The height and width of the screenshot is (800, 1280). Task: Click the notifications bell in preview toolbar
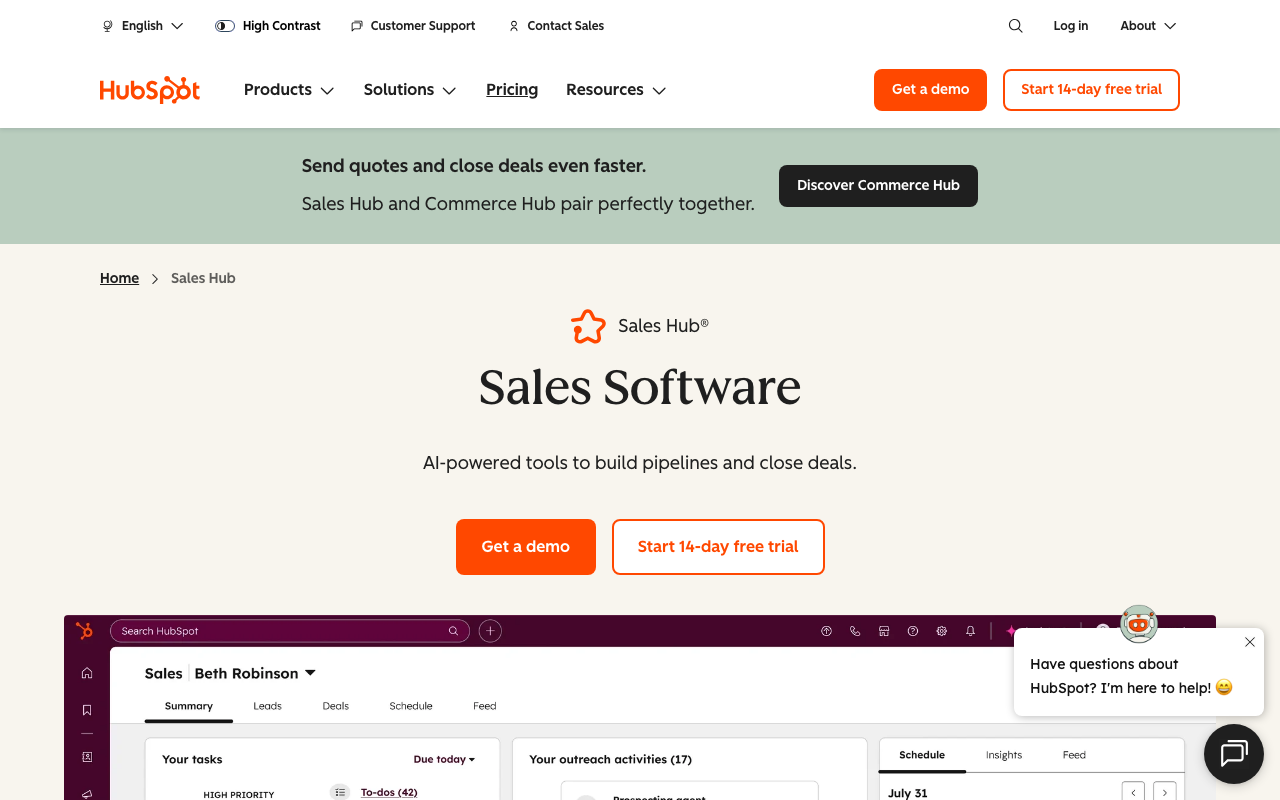(x=970, y=631)
